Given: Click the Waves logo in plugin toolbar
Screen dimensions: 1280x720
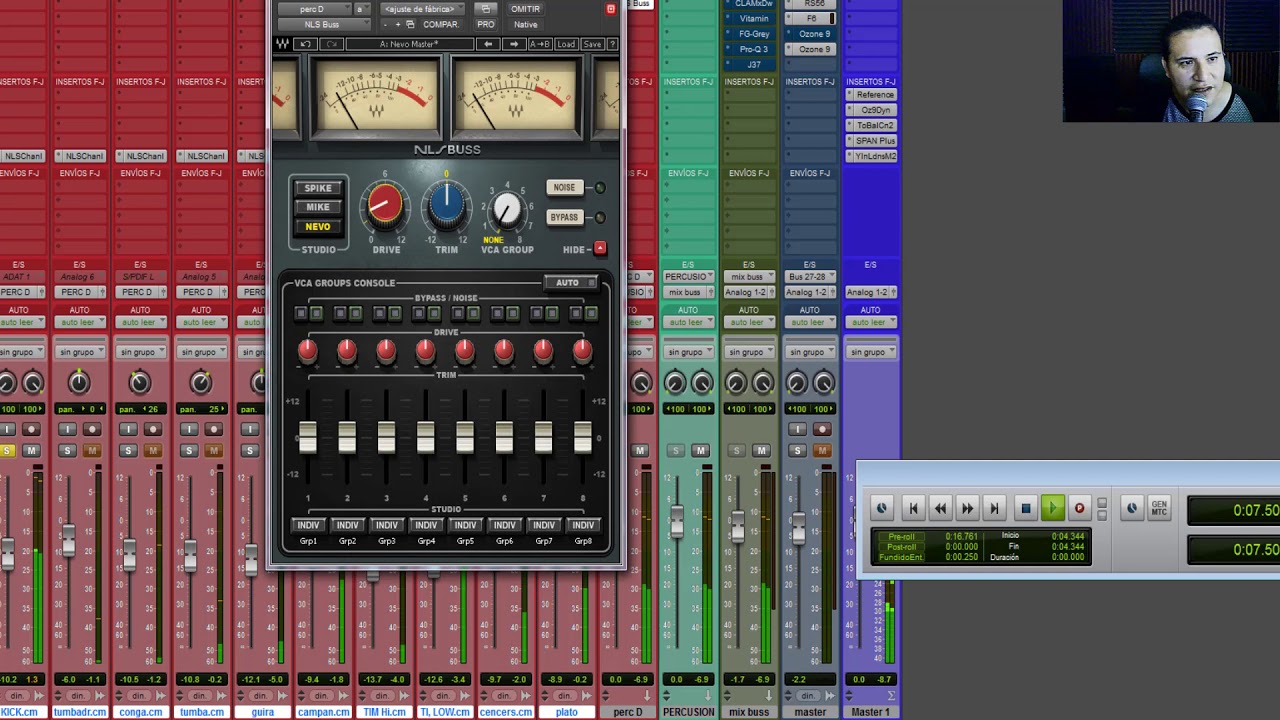Looking at the screenshot, I should tap(283, 44).
